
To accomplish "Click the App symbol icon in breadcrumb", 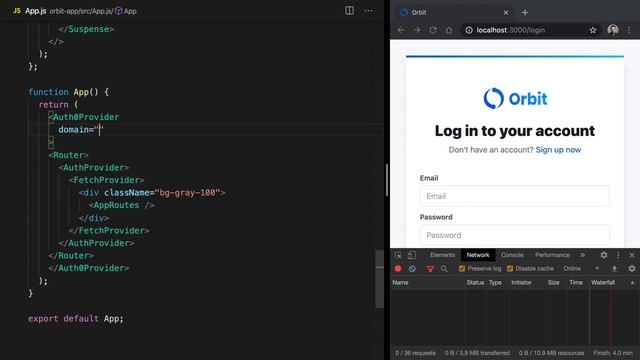I will click(x=118, y=11).
